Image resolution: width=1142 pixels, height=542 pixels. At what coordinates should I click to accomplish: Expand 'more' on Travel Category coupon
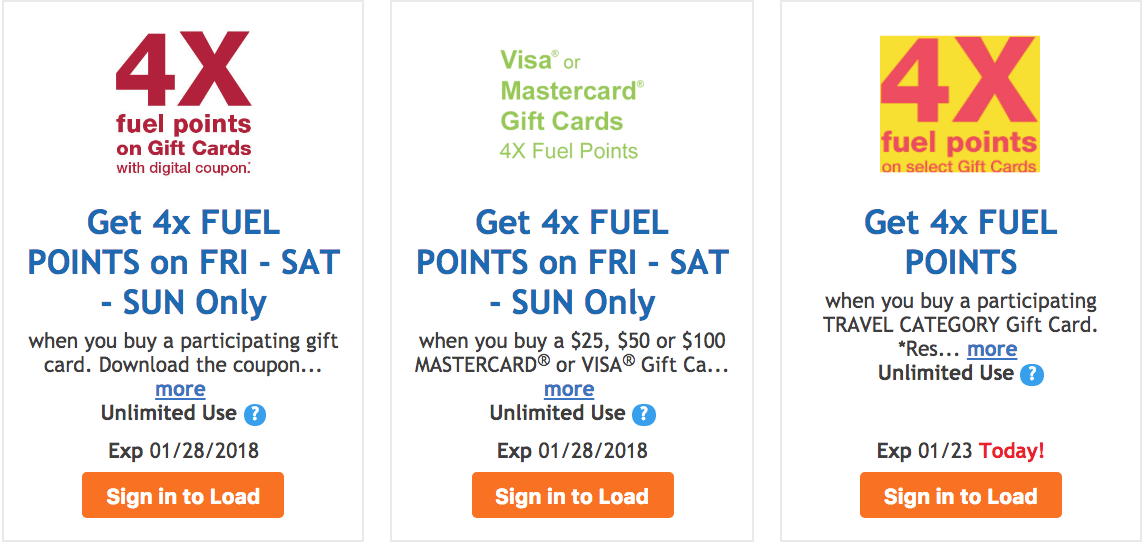coord(992,350)
